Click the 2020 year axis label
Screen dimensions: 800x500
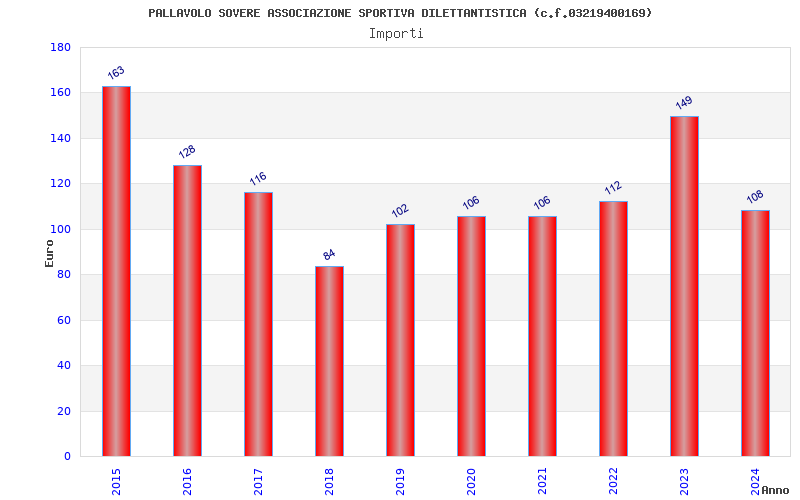point(471,482)
